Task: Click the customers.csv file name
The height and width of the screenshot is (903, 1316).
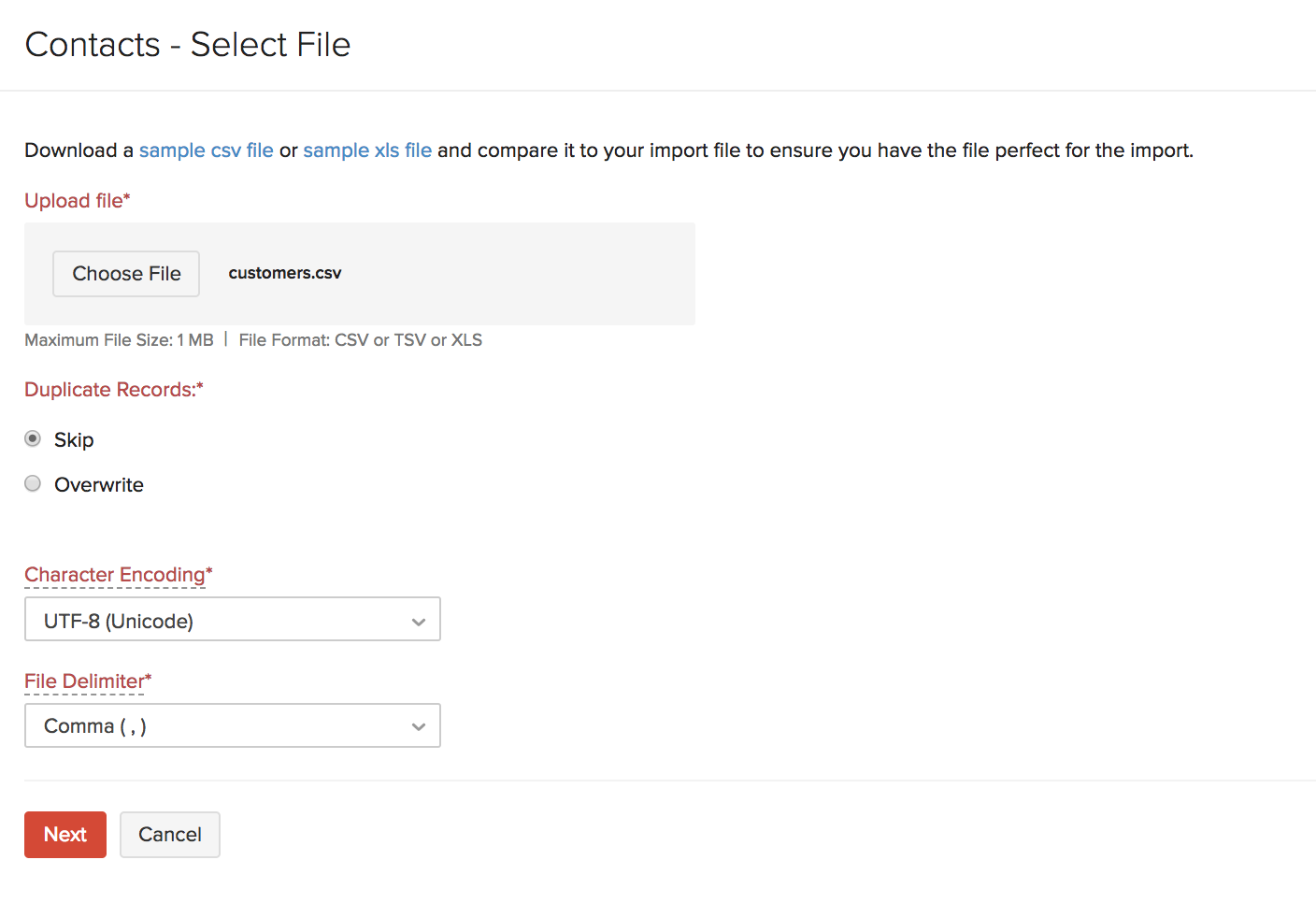Action: 285,273
